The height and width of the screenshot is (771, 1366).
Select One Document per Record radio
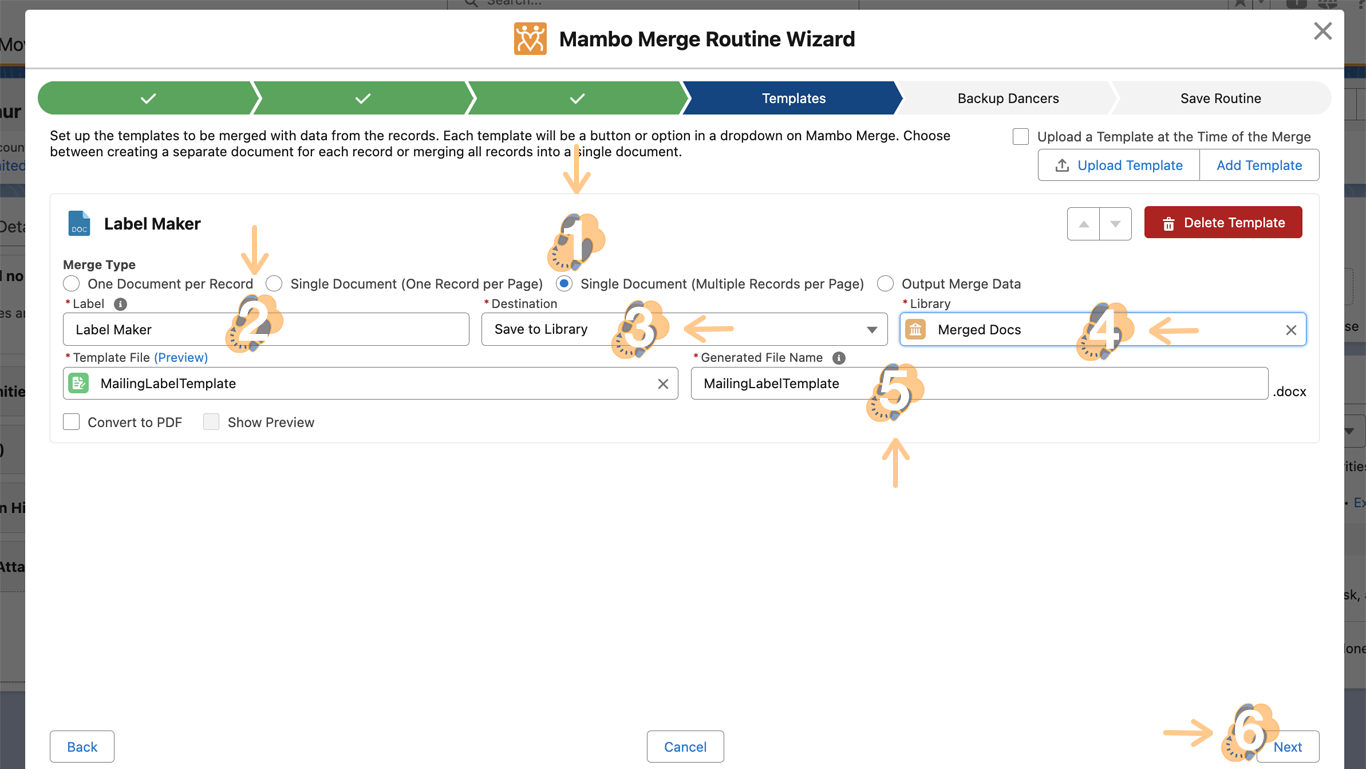click(x=72, y=284)
